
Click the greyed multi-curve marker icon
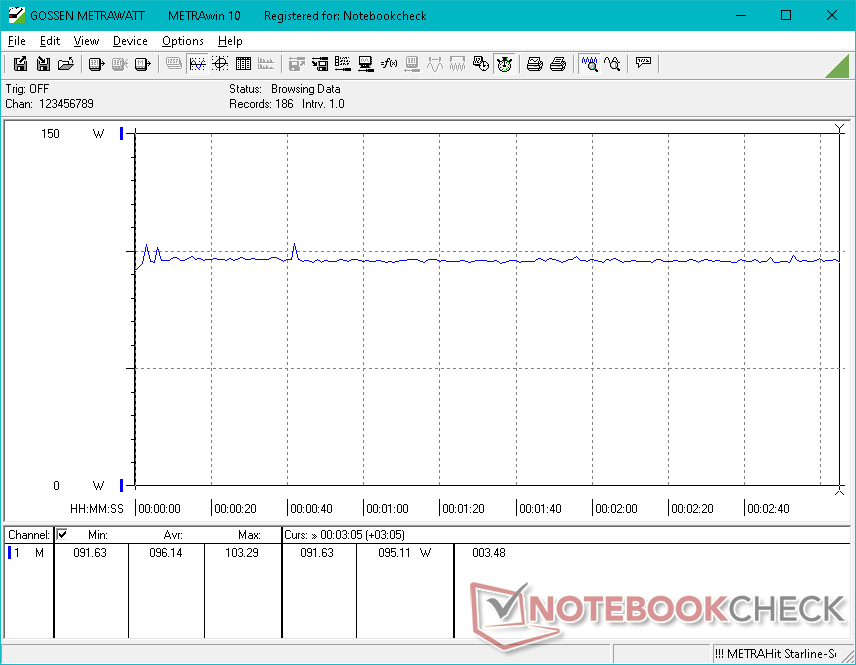pos(457,64)
